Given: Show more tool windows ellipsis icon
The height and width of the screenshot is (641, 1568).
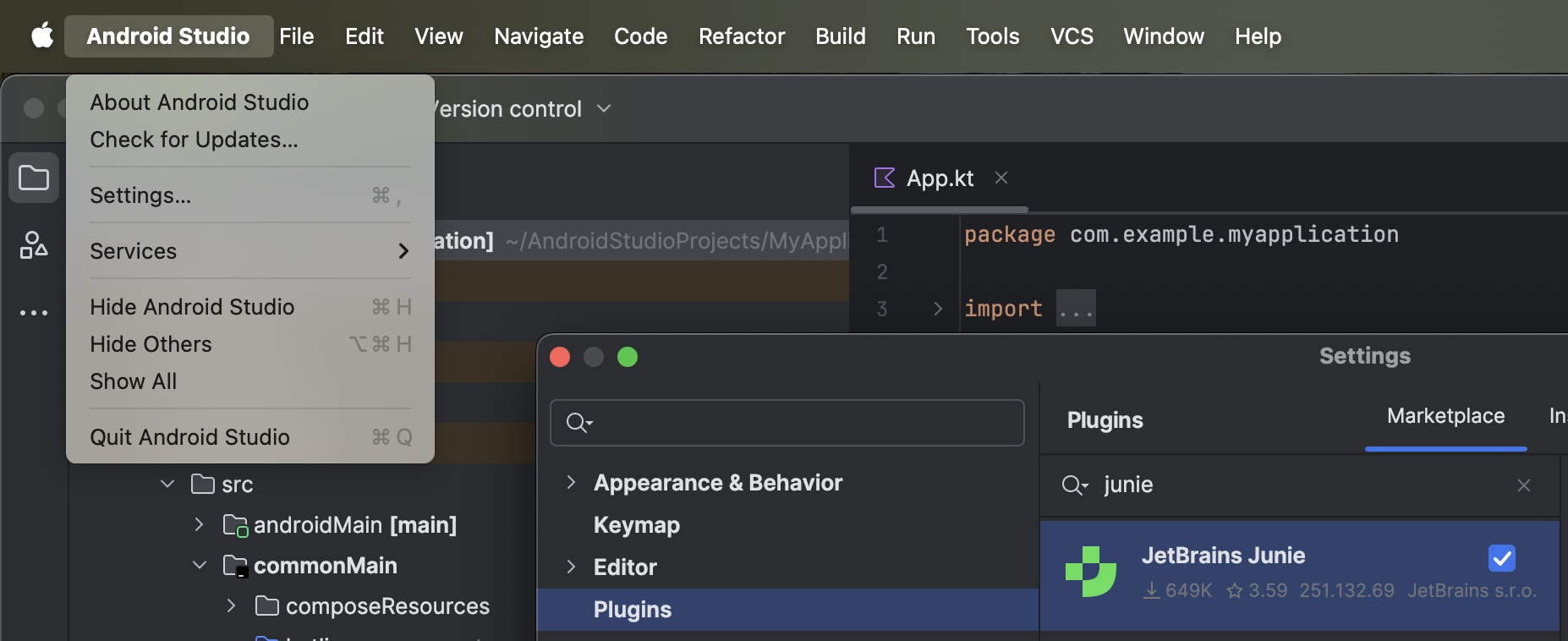Looking at the screenshot, I should point(34,313).
